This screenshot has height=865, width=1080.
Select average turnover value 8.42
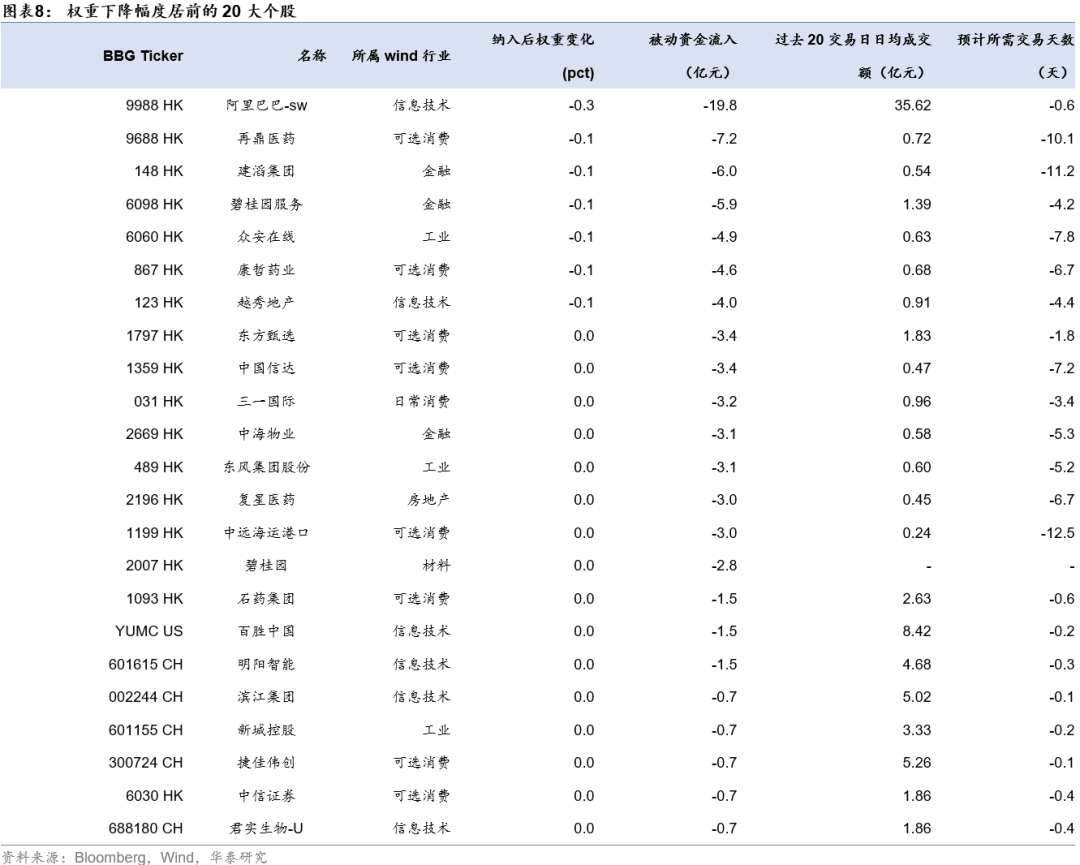[917, 632]
